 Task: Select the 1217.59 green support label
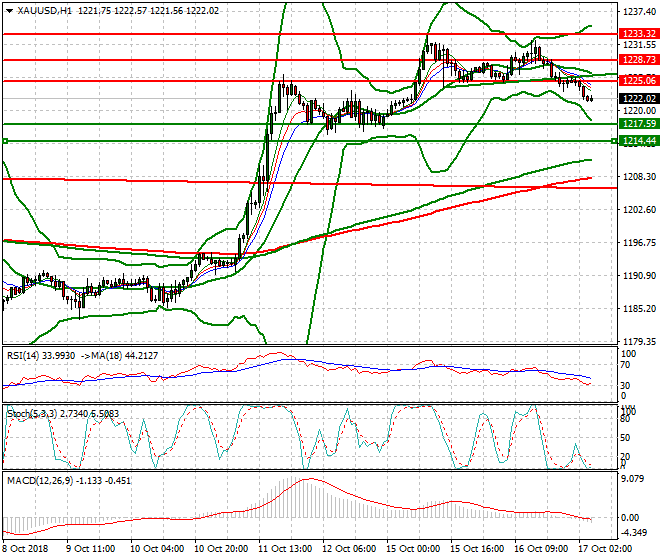point(639,124)
